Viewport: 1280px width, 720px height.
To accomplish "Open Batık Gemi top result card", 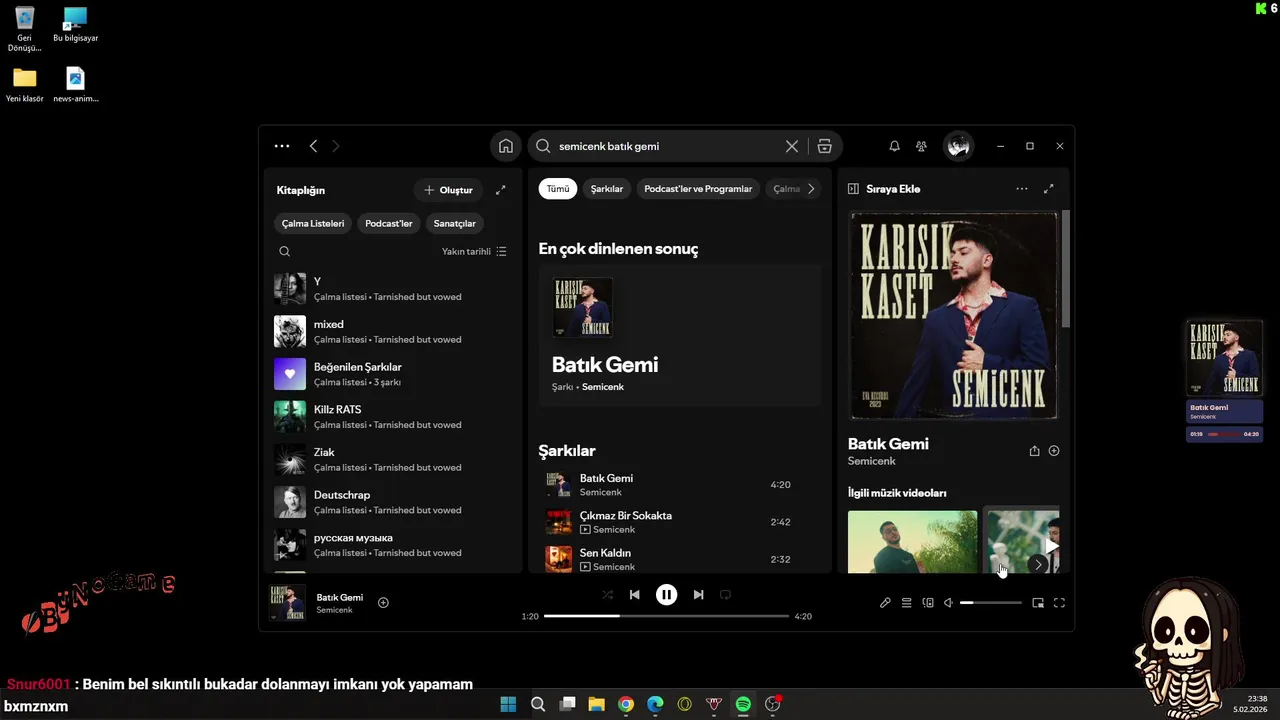I will point(680,336).
